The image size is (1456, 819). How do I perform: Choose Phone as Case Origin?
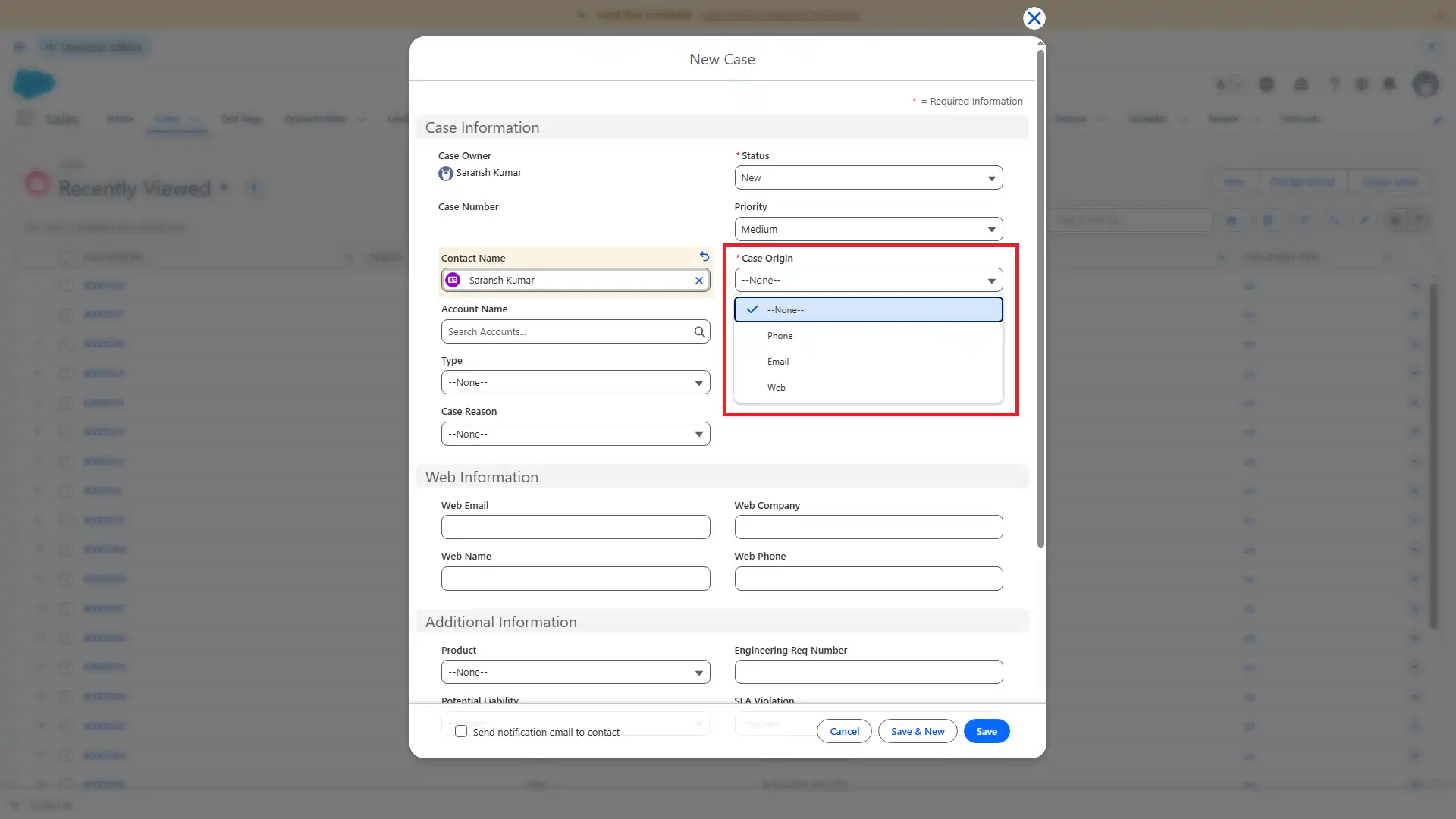click(x=868, y=336)
